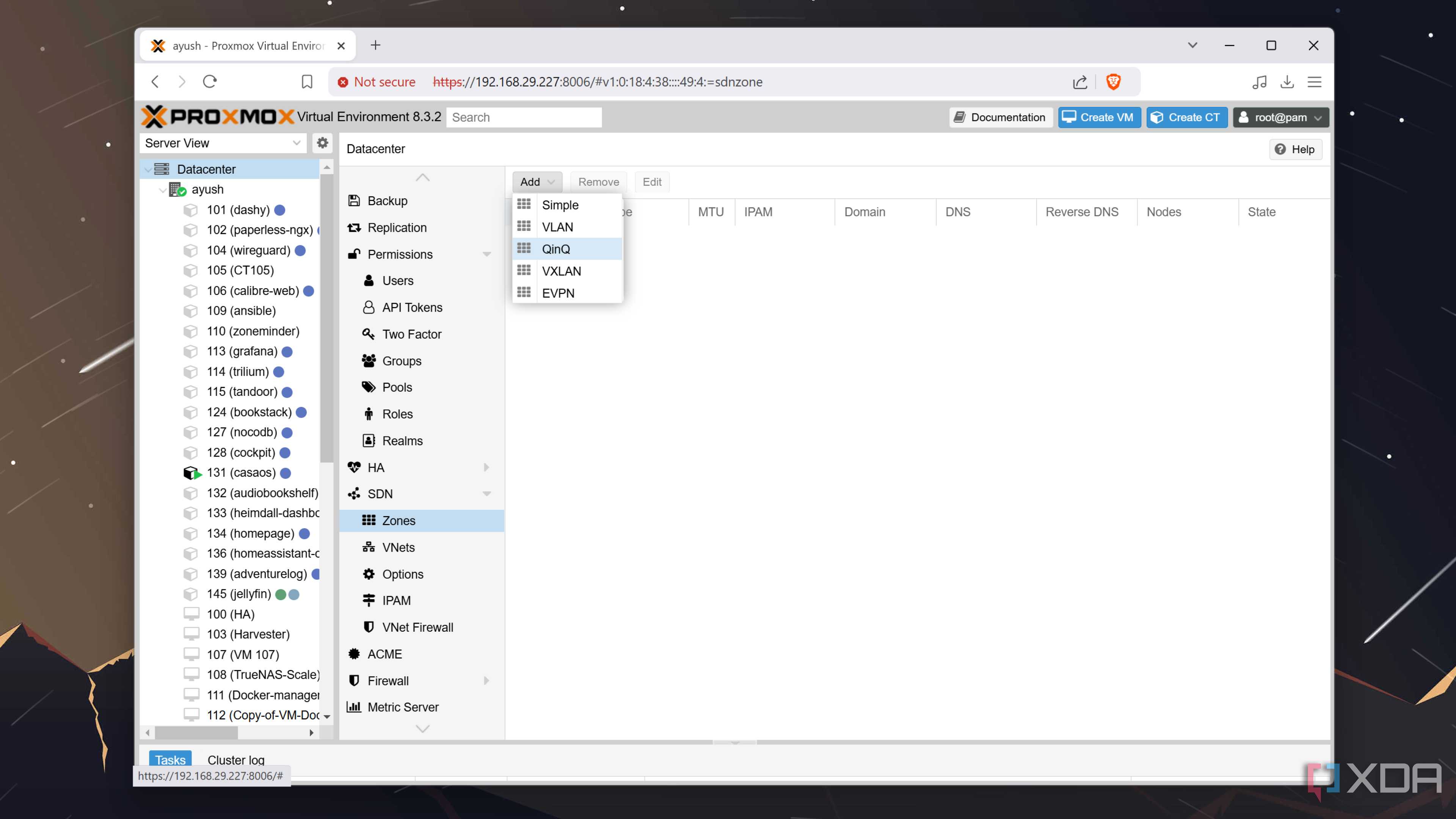Reload the page

pos(210,82)
